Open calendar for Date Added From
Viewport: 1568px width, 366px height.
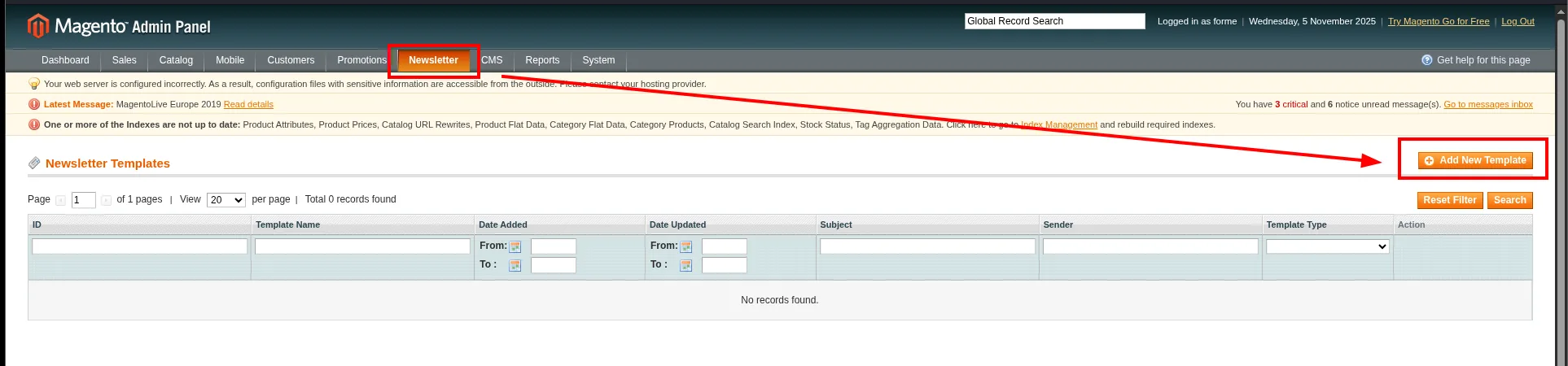pyautogui.click(x=515, y=246)
